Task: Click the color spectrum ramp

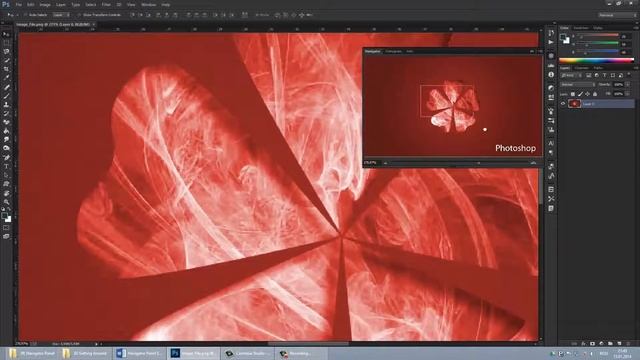Action: click(597, 60)
